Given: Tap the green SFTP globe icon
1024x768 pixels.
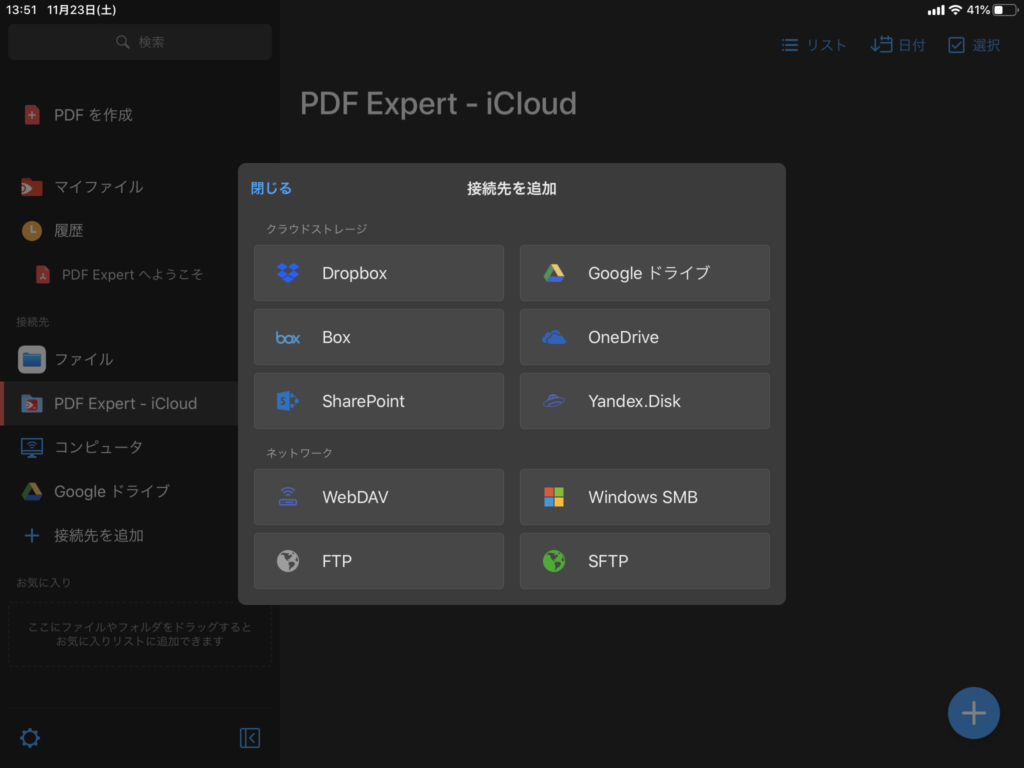Looking at the screenshot, I should 554,561.
